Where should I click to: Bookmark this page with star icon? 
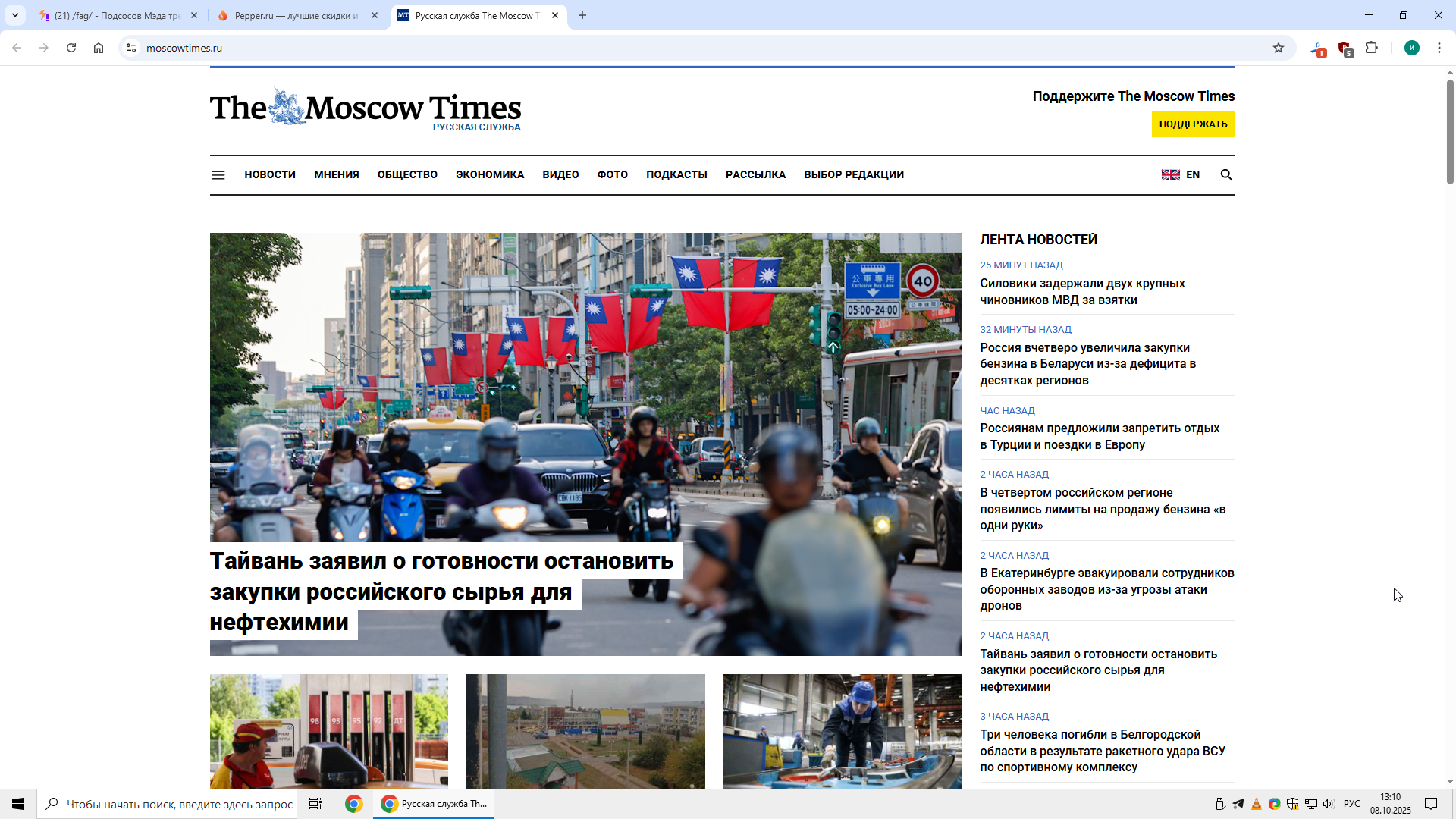coord(1279,48)
